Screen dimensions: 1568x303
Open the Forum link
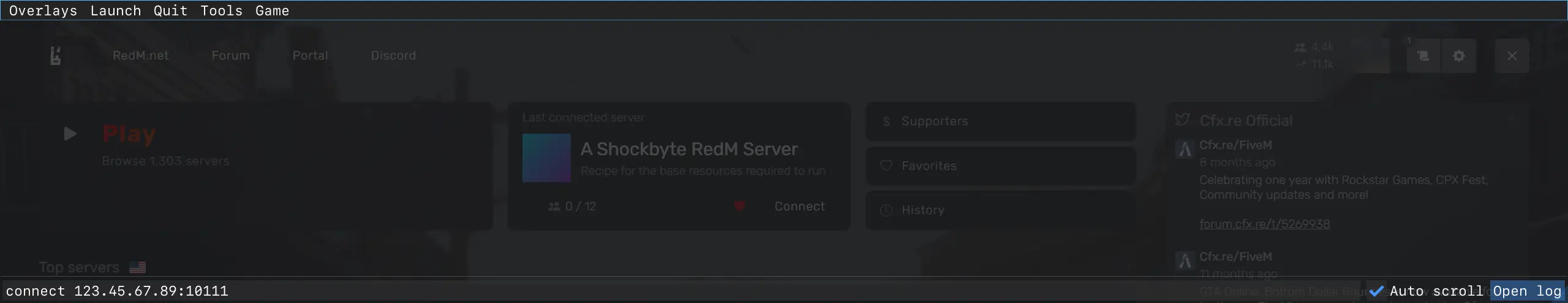click(230, 55)
